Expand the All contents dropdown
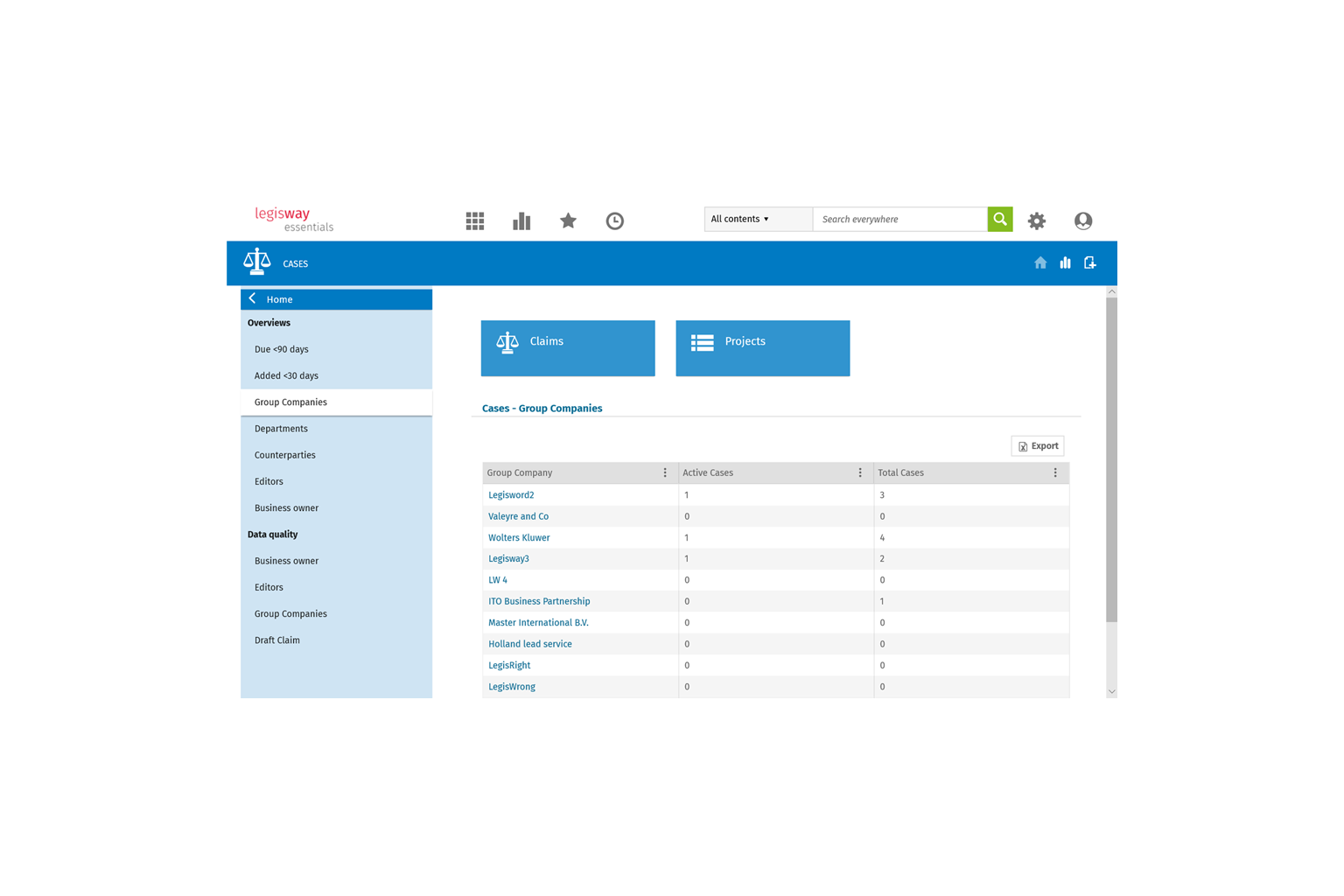The height and width of the screenshot is (896, 1344). coord(758,220)
